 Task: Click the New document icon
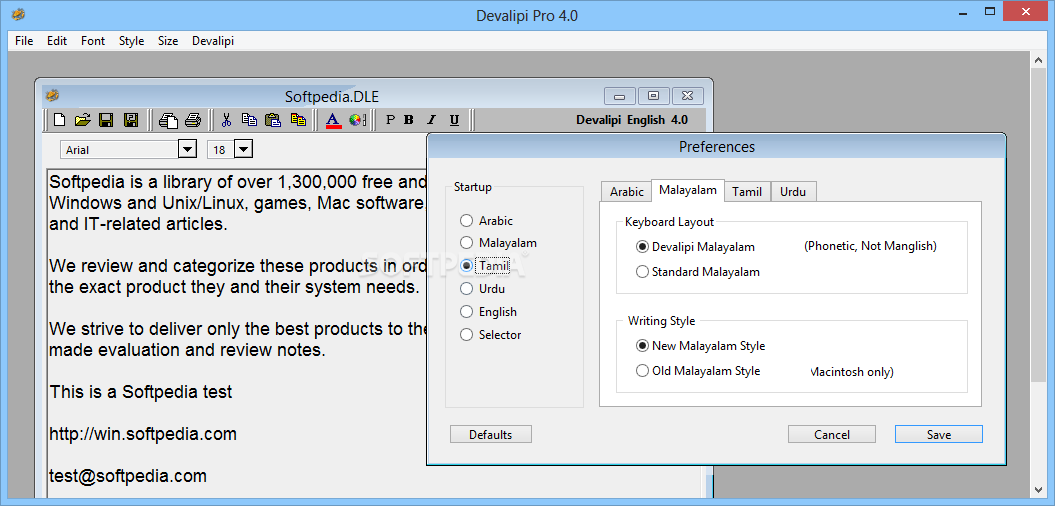point(60,120)
